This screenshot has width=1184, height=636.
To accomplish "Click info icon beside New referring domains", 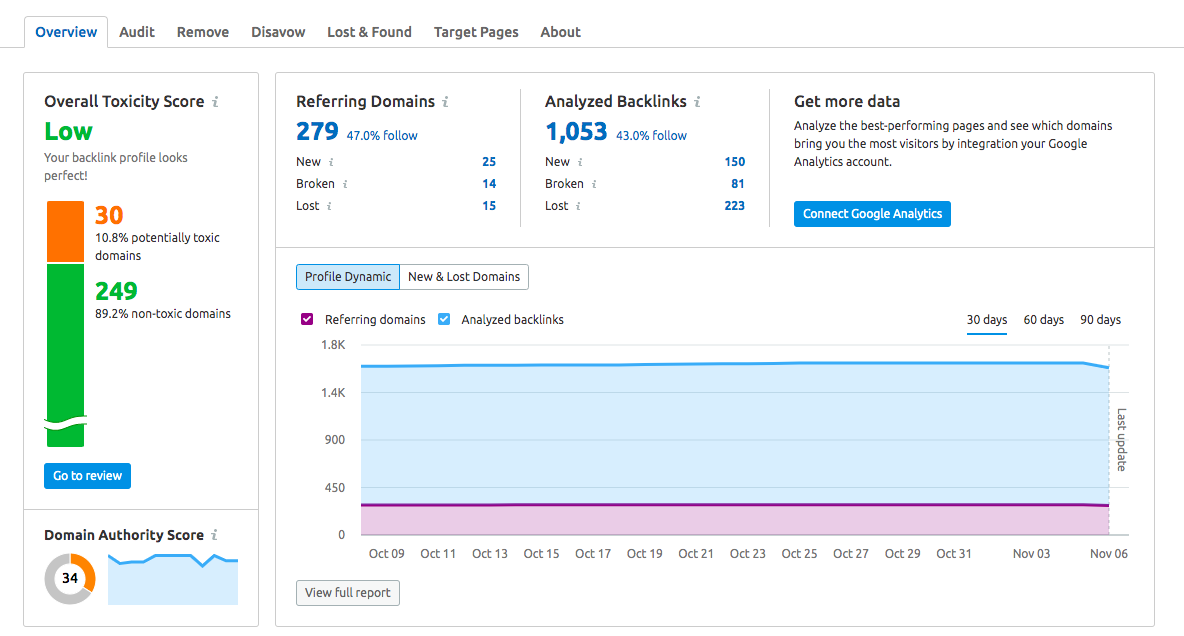I will (x=331, y=162).
